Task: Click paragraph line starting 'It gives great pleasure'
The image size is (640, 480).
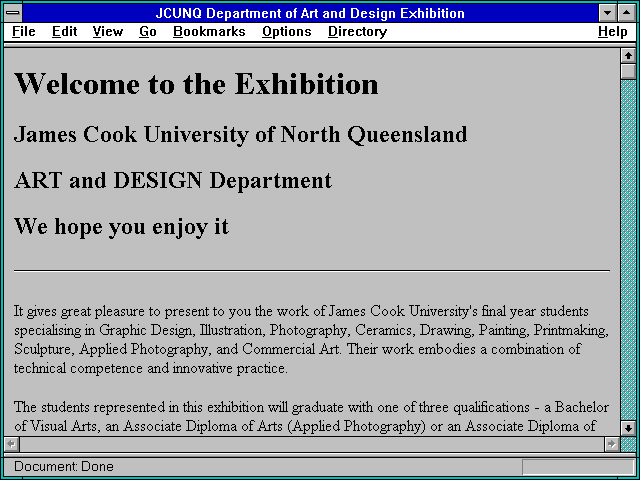Action: point(301,311)
